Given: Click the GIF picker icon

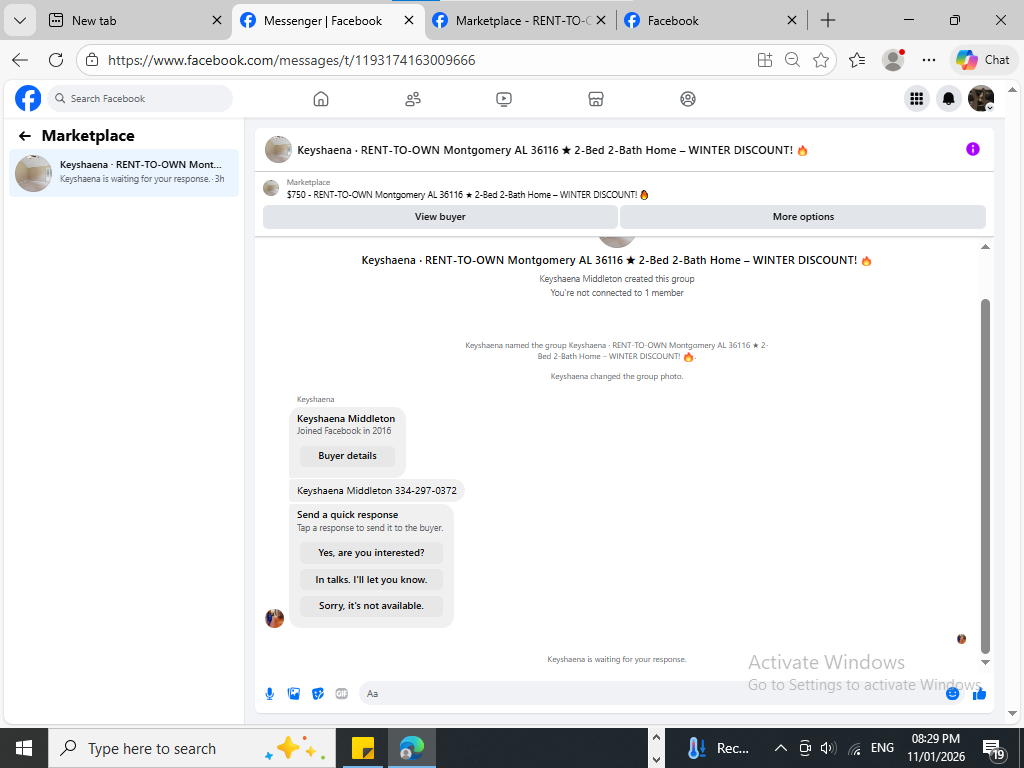Looking at the screenshot, I should 342,694.
